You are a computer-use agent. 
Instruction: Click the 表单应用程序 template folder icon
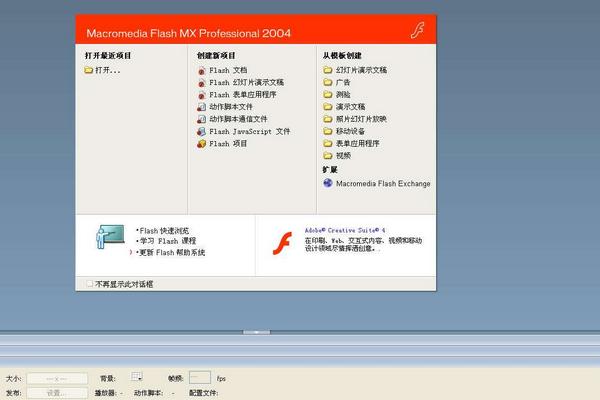(328, 144)
